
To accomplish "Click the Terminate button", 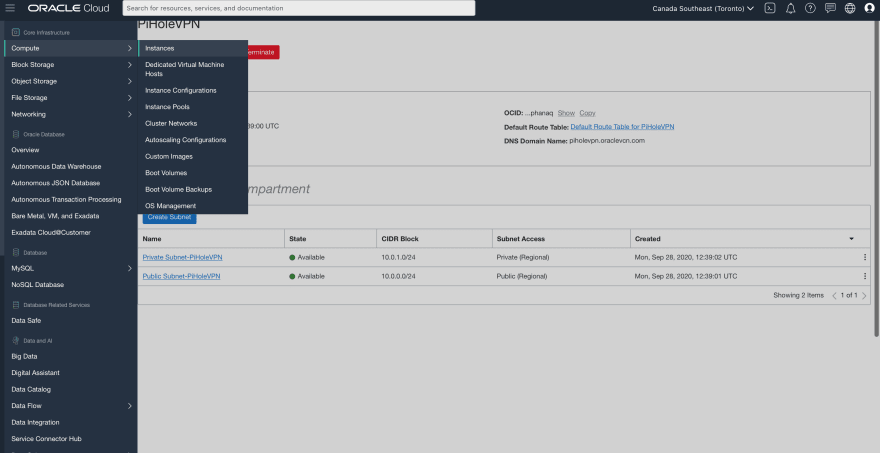I will coord(263,52).
